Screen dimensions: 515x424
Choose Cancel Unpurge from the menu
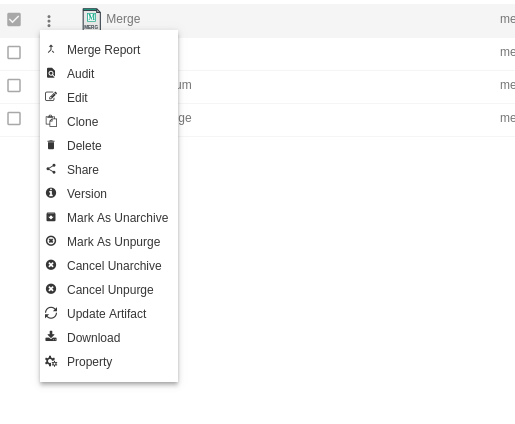click(x=109, y=289)
